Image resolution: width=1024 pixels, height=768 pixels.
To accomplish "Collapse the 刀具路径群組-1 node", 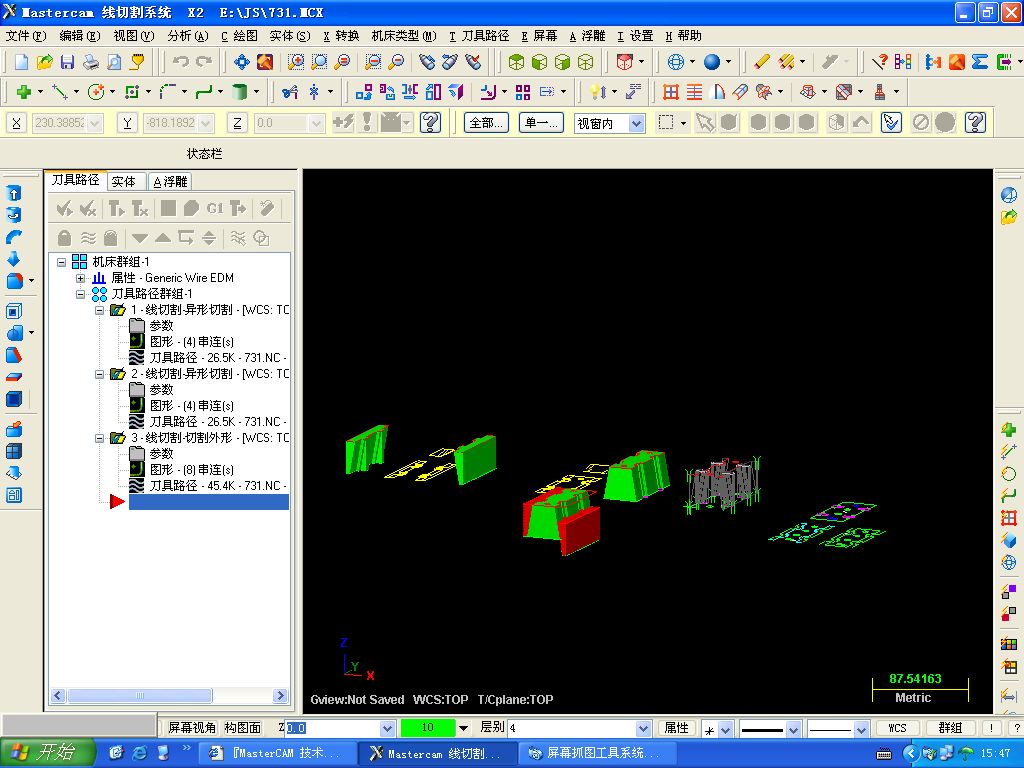I will click(80, 294).
